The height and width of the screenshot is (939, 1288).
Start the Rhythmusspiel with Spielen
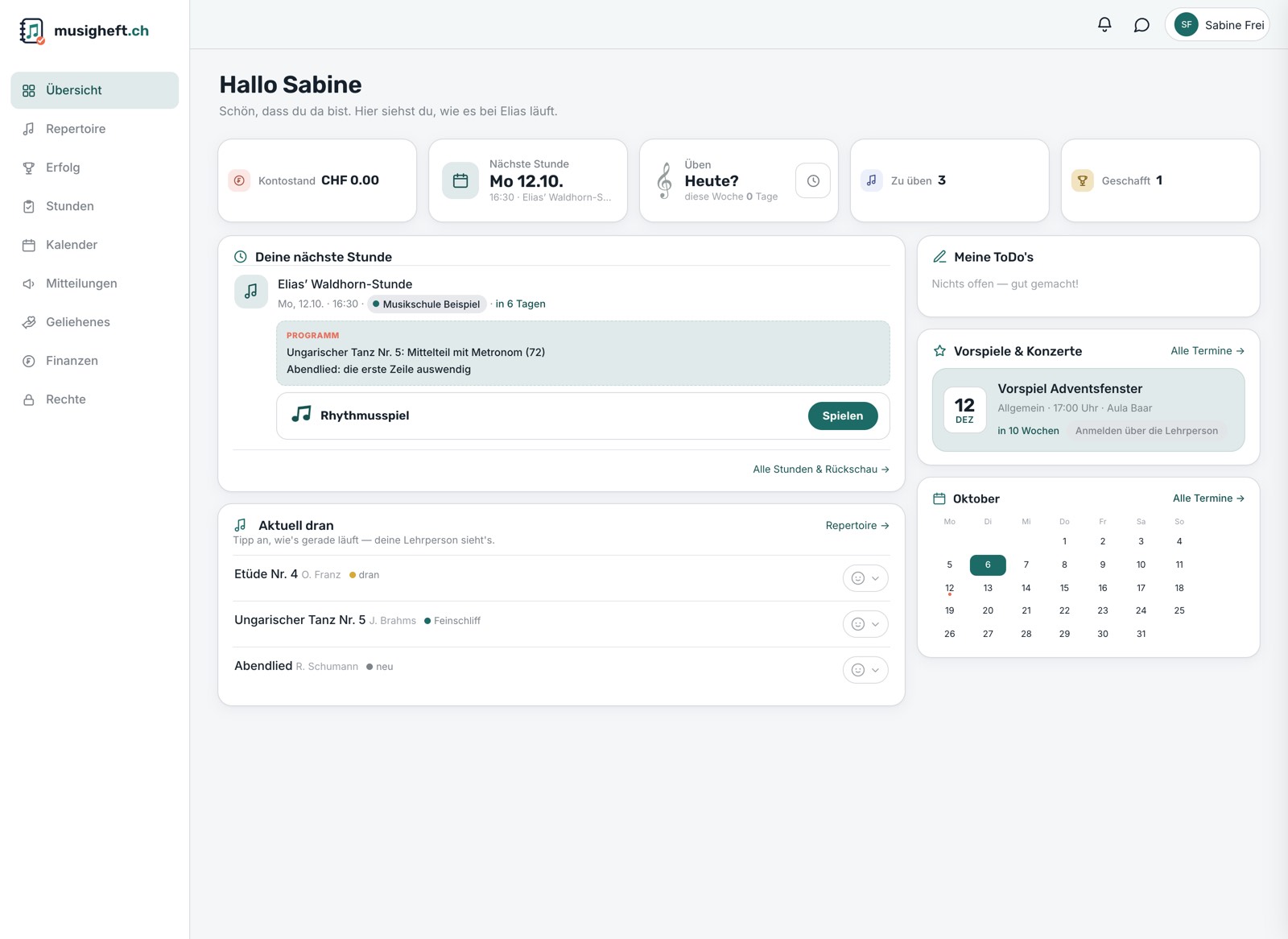[843, 416]
